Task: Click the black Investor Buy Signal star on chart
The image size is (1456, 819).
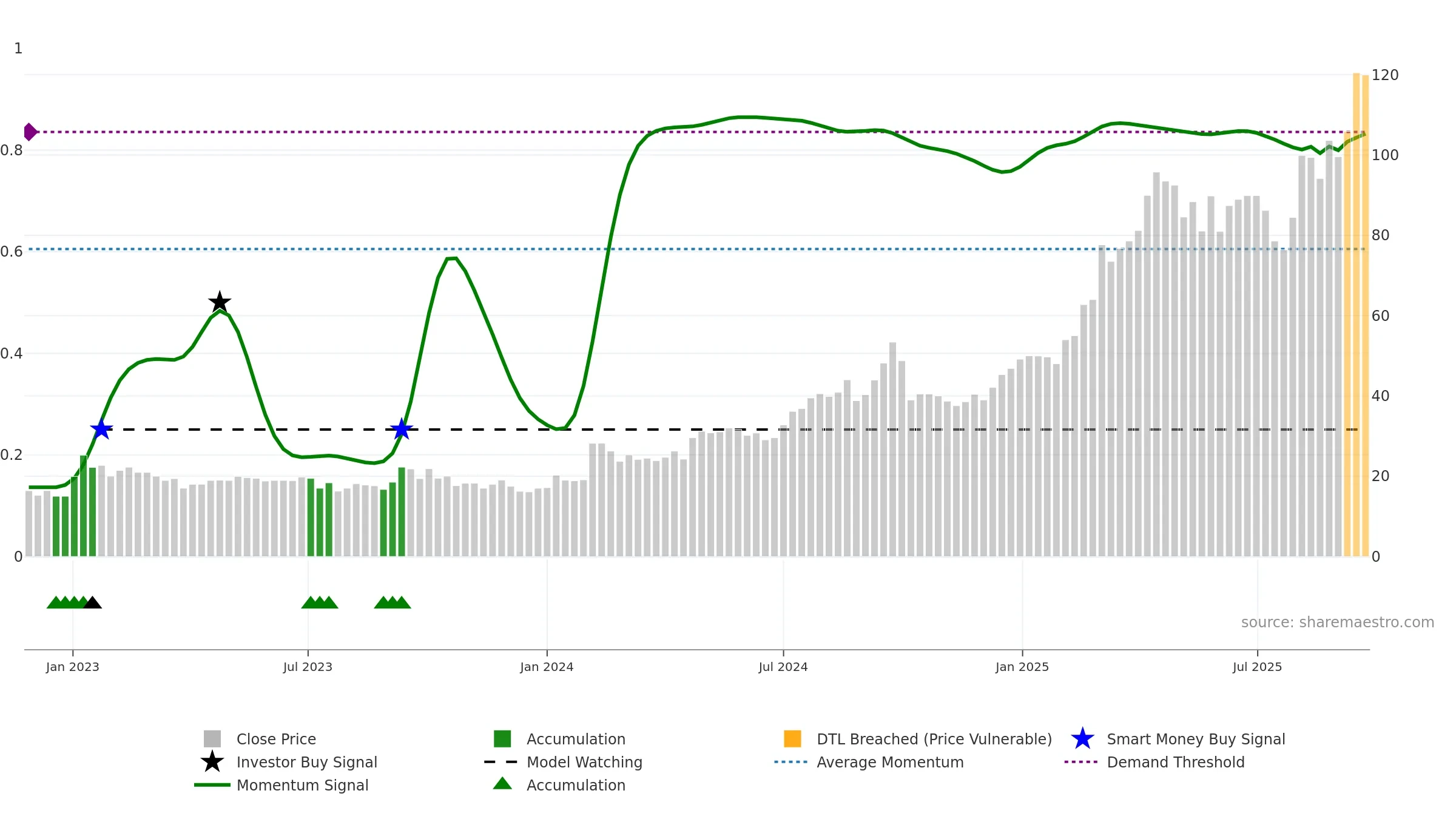Action: [x=220, y=302]
